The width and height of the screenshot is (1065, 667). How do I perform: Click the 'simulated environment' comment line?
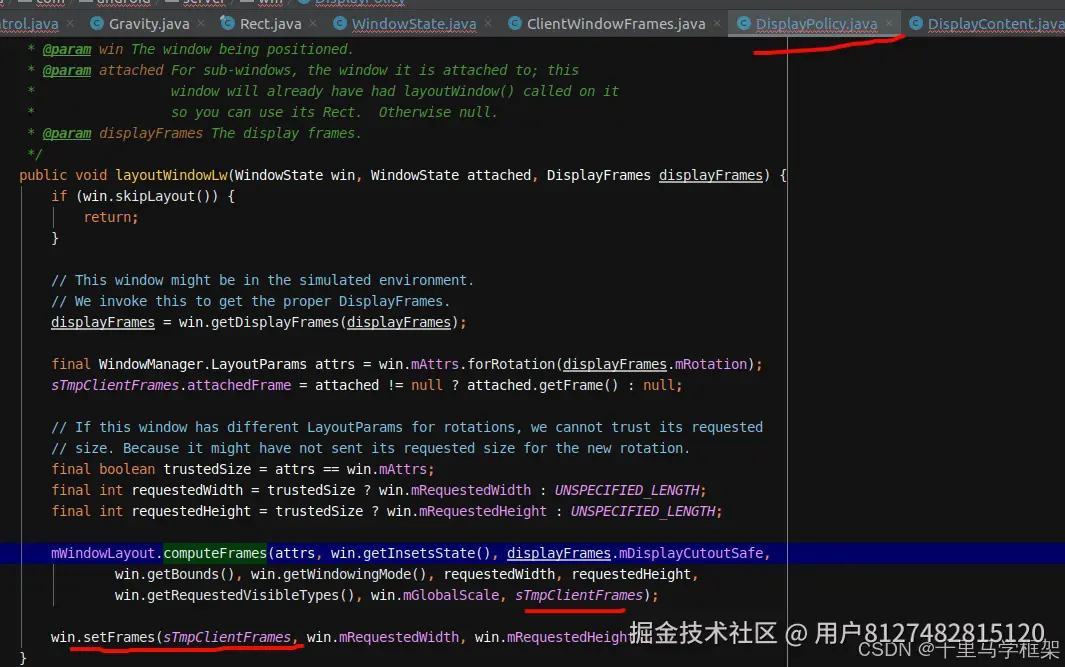(262, 281)
